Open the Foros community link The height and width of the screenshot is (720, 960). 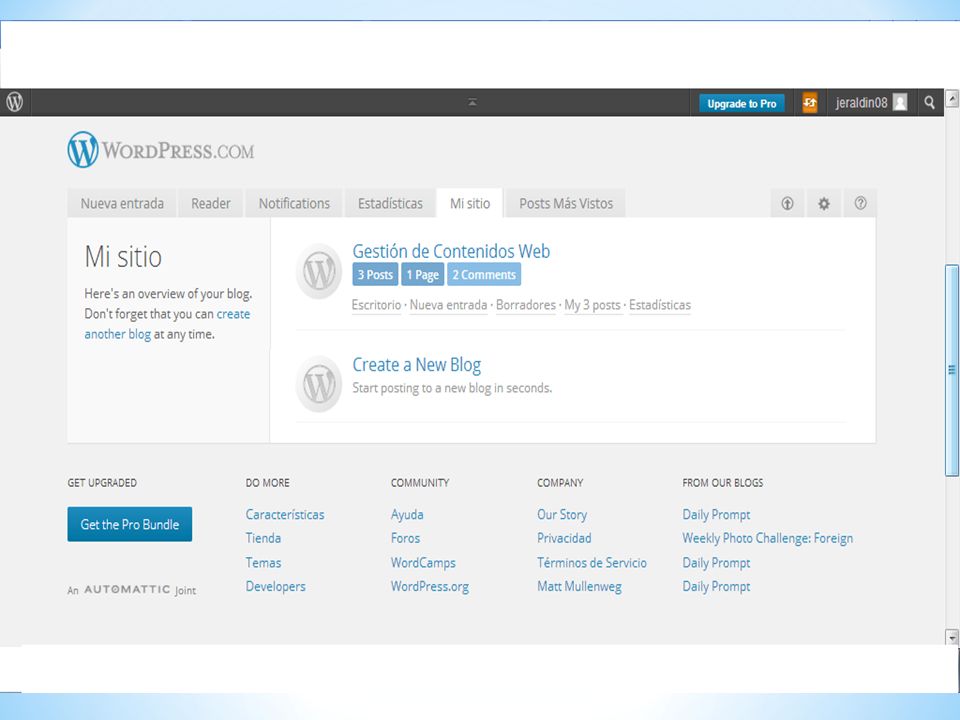point(405,538)
